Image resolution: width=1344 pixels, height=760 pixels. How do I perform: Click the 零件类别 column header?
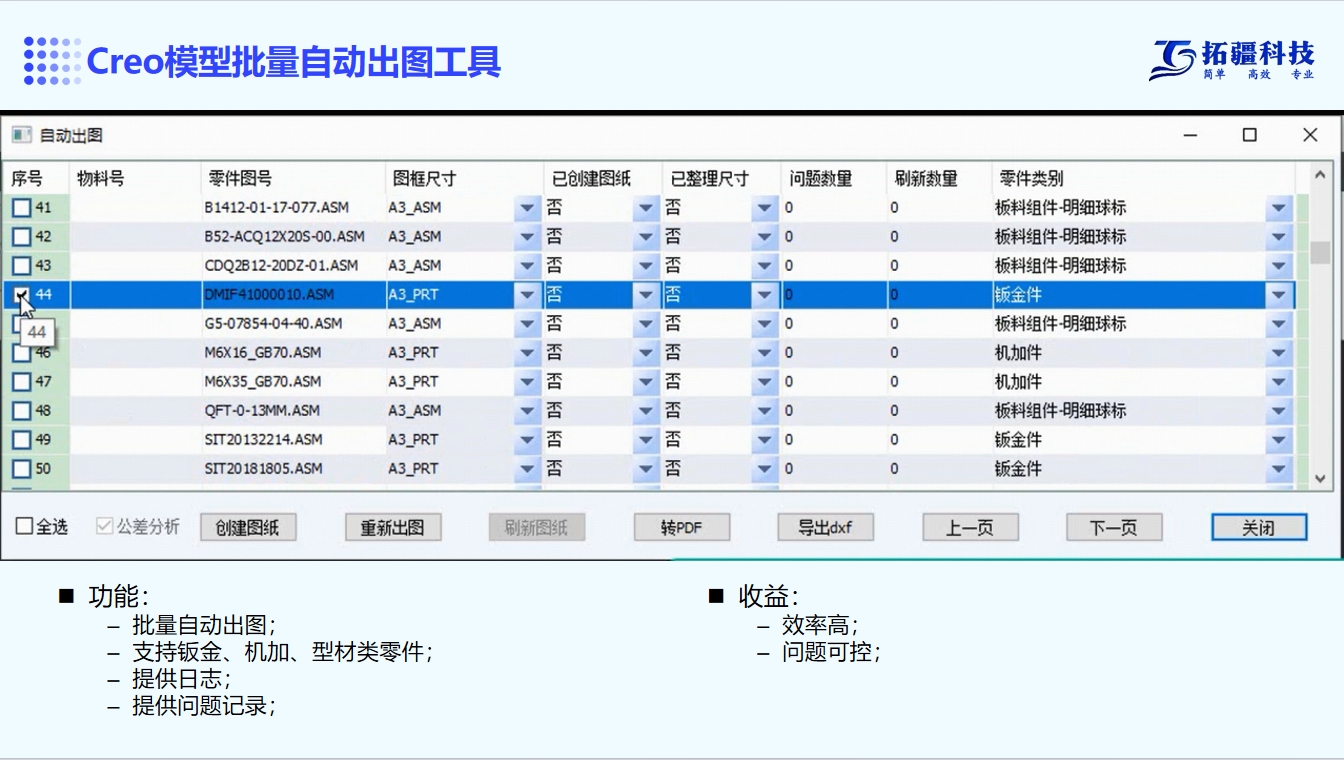tap(1143, 179)
